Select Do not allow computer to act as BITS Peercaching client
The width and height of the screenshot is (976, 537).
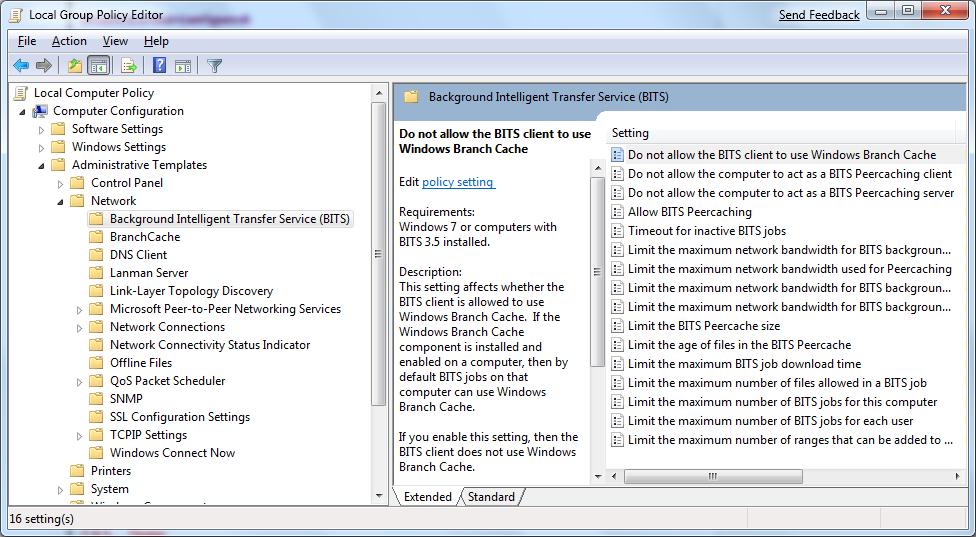[790, 174]
